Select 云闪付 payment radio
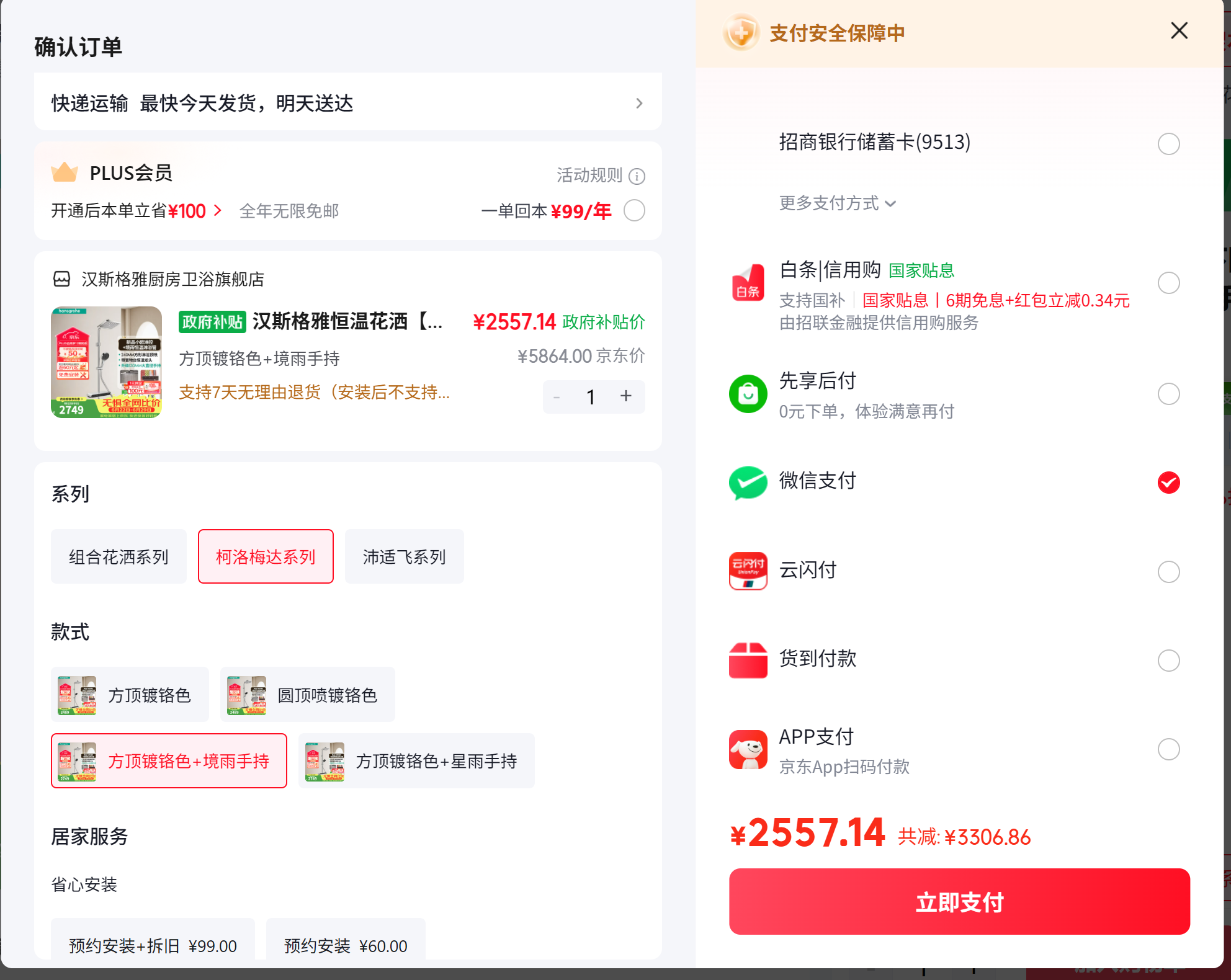Screen dimensions: 1231x980 (1169, 572)
